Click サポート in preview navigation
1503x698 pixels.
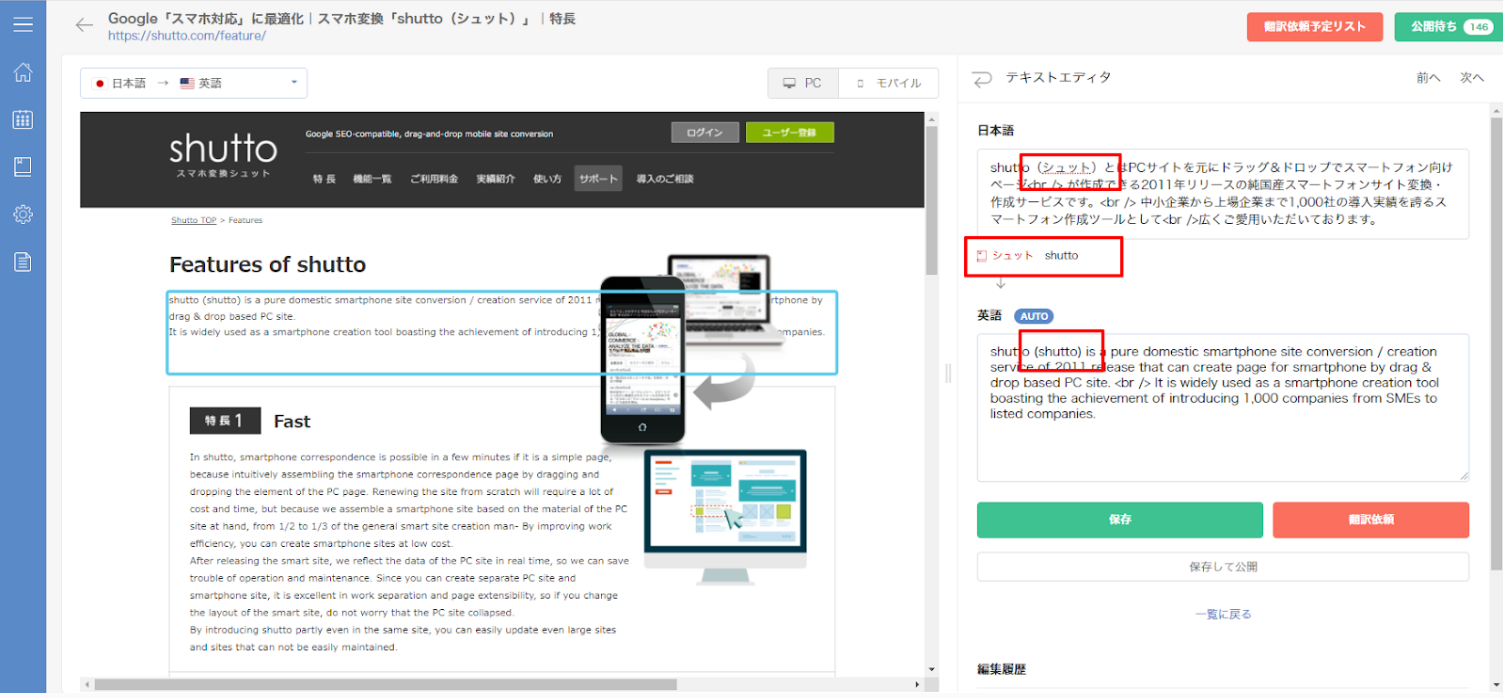coord(598,179)
